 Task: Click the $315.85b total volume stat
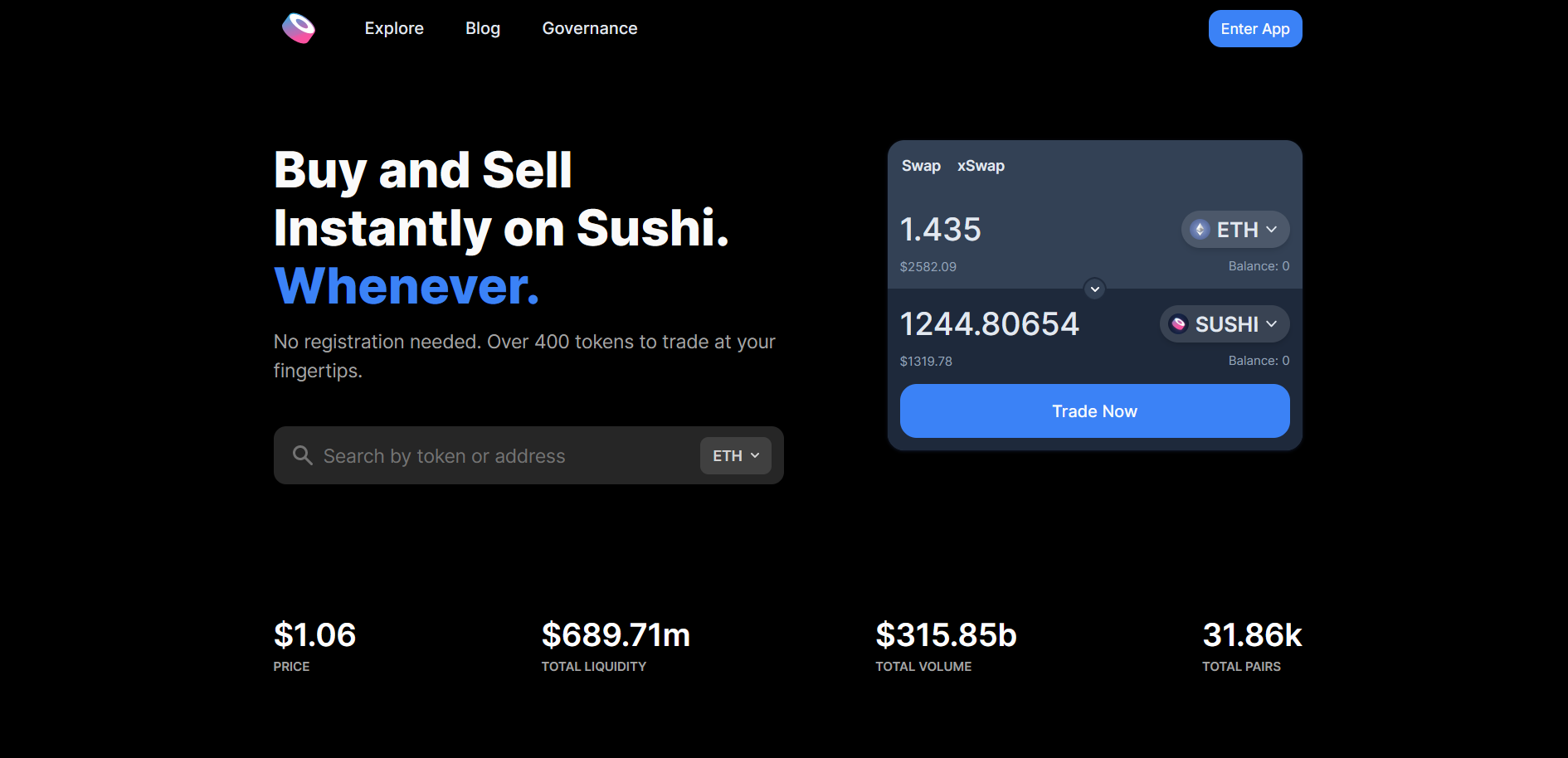pos(947,635)
